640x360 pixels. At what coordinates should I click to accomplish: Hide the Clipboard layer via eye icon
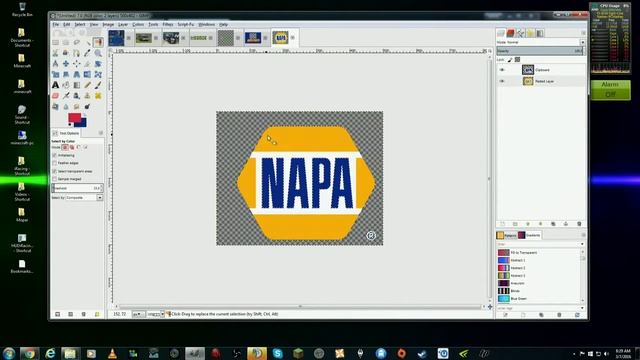click(502, 70)
